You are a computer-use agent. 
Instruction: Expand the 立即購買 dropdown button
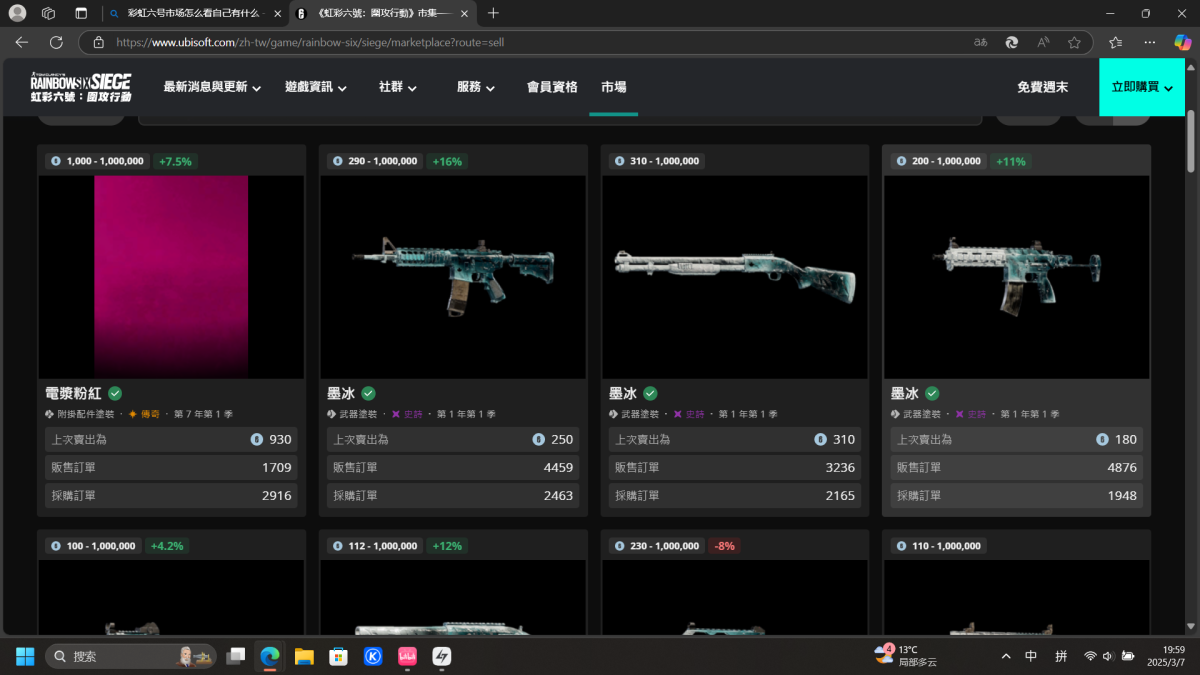(x=1141, y=87)
